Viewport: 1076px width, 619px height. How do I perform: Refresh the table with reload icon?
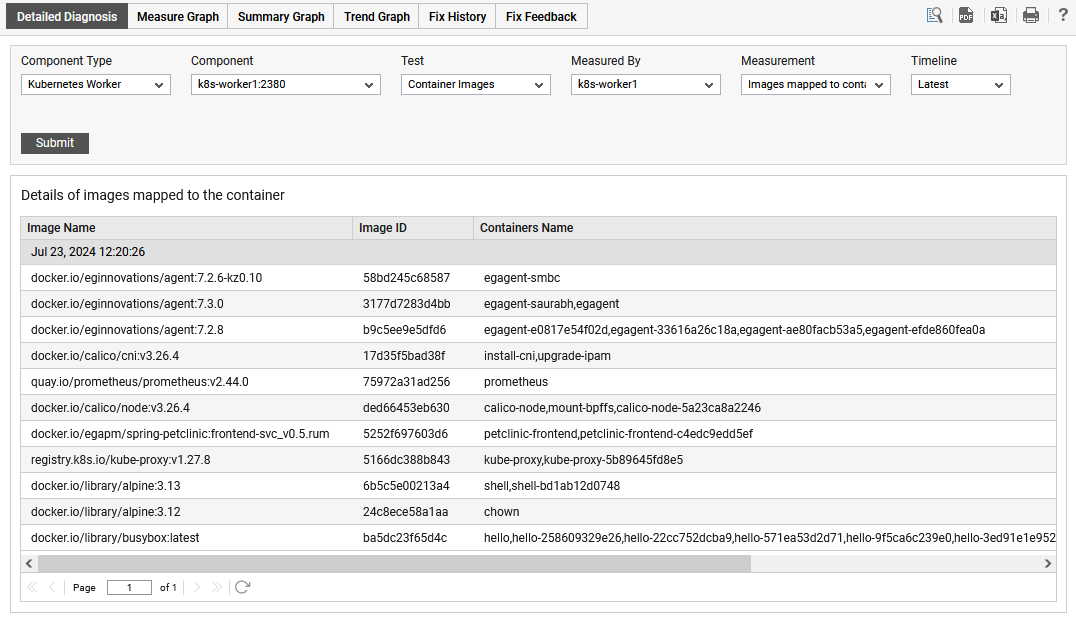click(242, 587)
